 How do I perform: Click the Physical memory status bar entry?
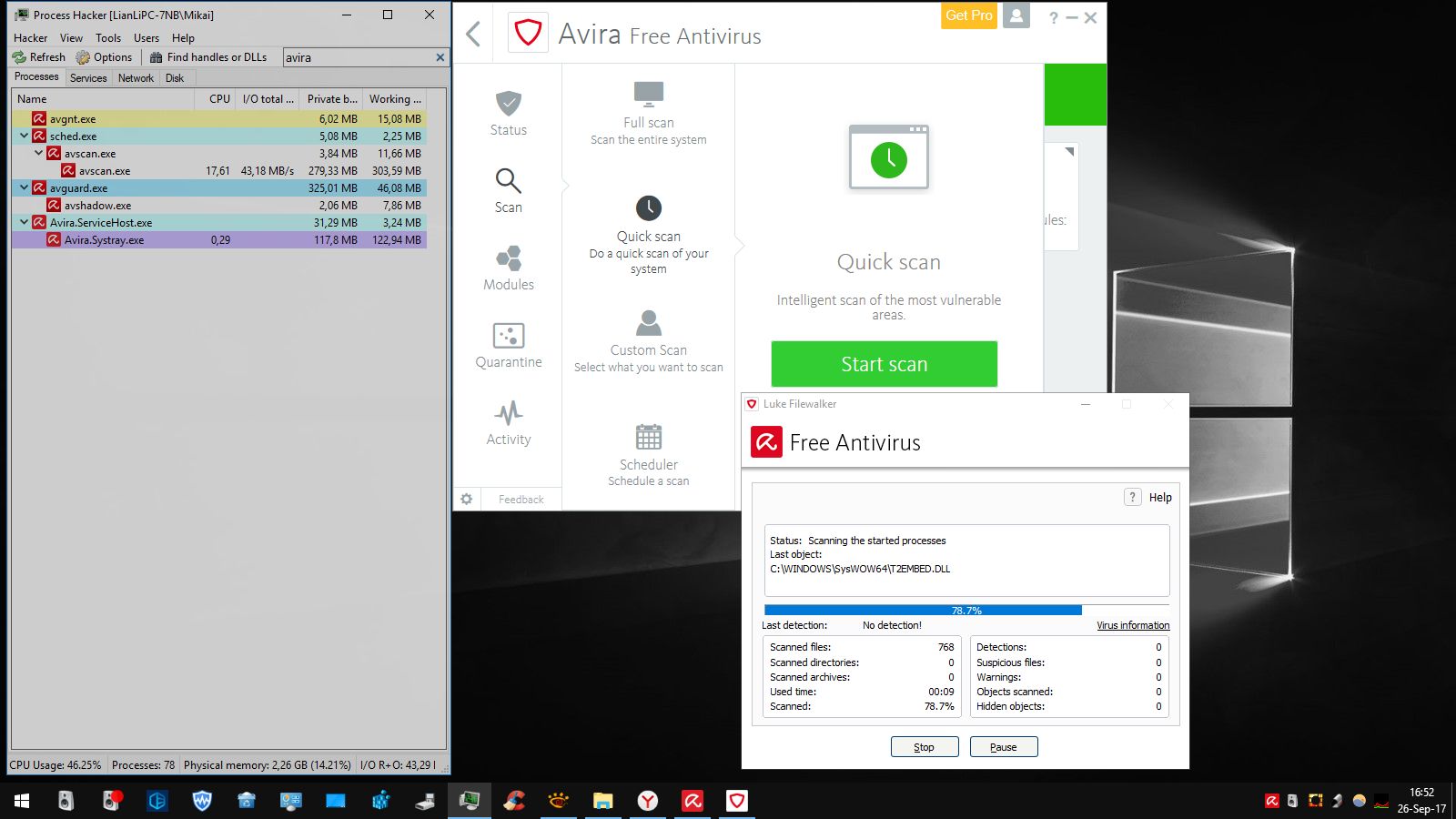pyautogui.click(x=268, y=765)
